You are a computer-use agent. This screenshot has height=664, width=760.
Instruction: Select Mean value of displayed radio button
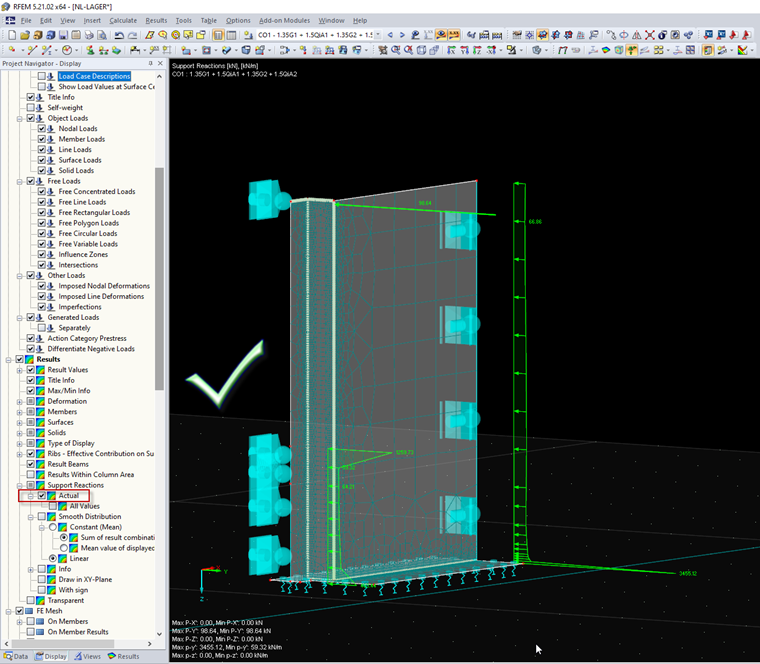coord(63,548)
